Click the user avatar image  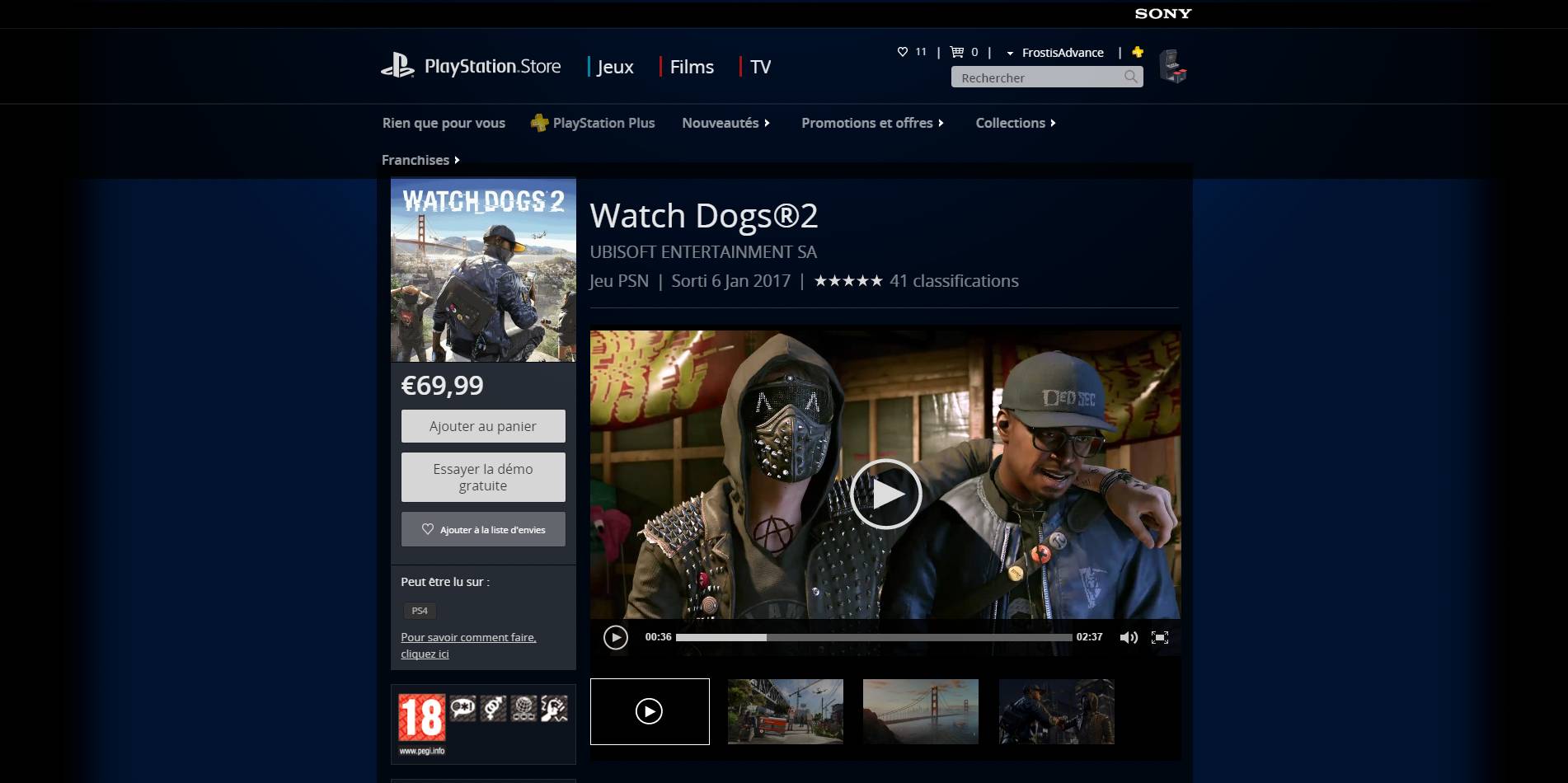(x=1172, y=67)
